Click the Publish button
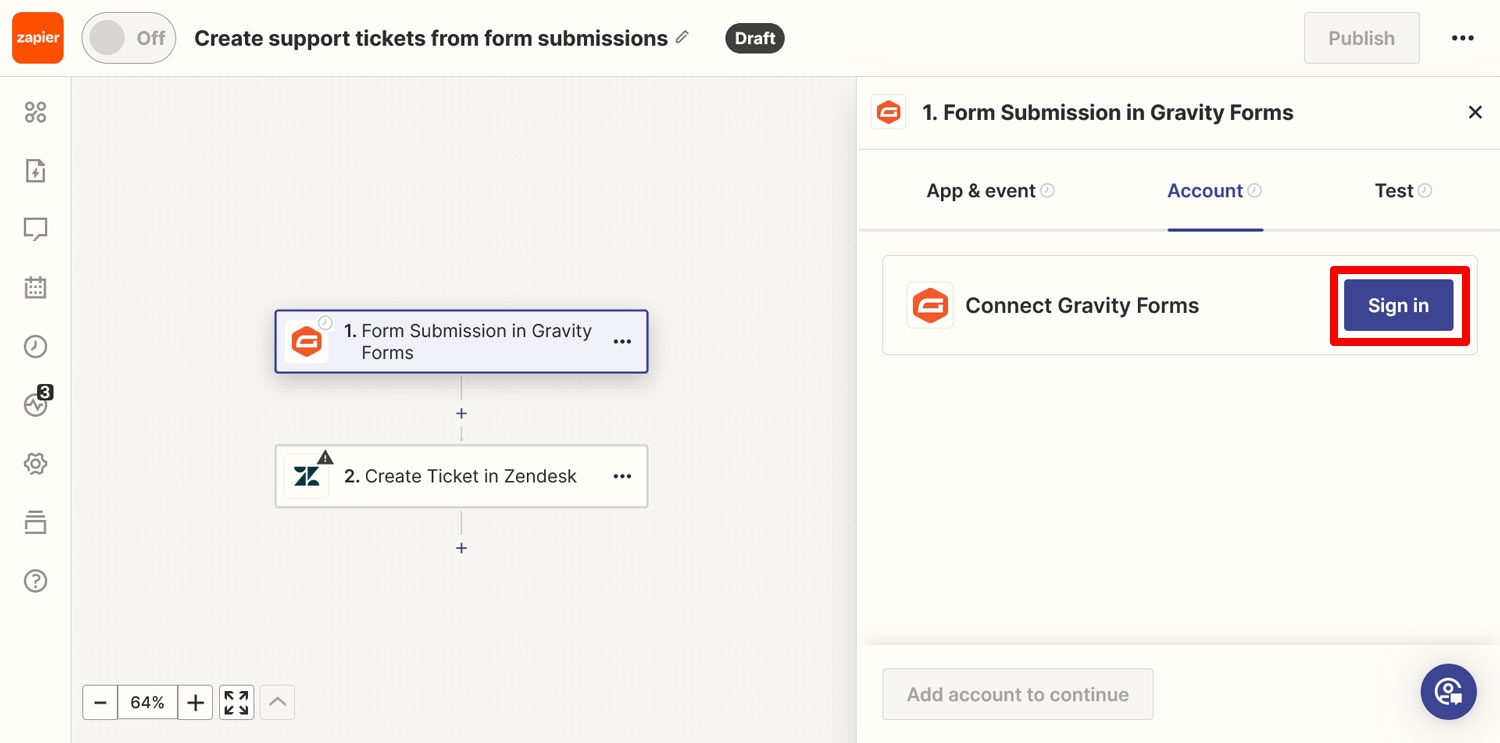The width and height of the screenshot is (1500, 743). pos(1361,38)
